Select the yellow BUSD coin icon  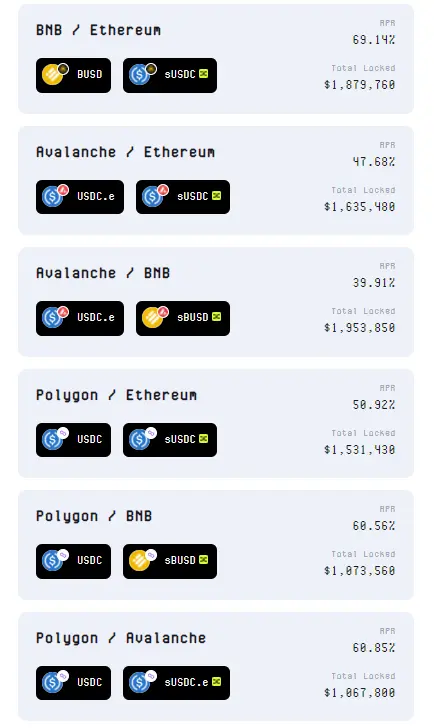pos(52,75)
